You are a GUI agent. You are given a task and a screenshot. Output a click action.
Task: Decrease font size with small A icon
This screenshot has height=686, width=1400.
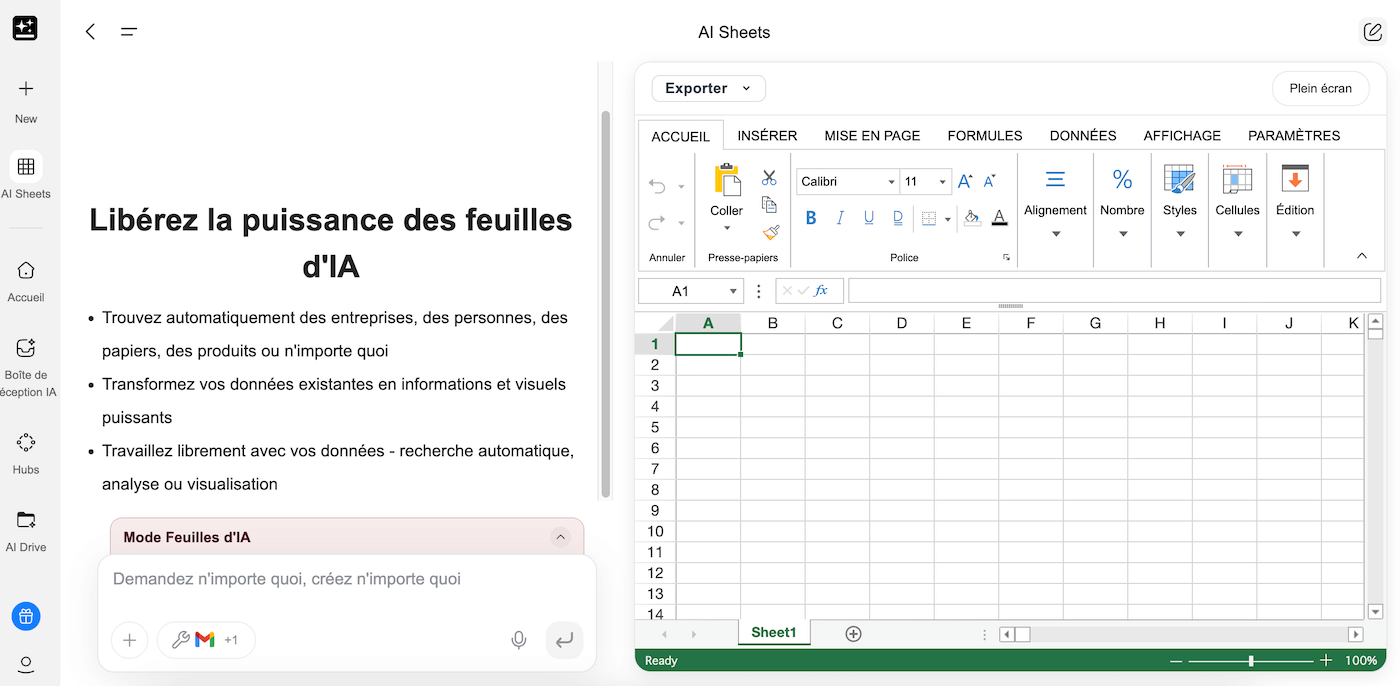pos(989,181)
